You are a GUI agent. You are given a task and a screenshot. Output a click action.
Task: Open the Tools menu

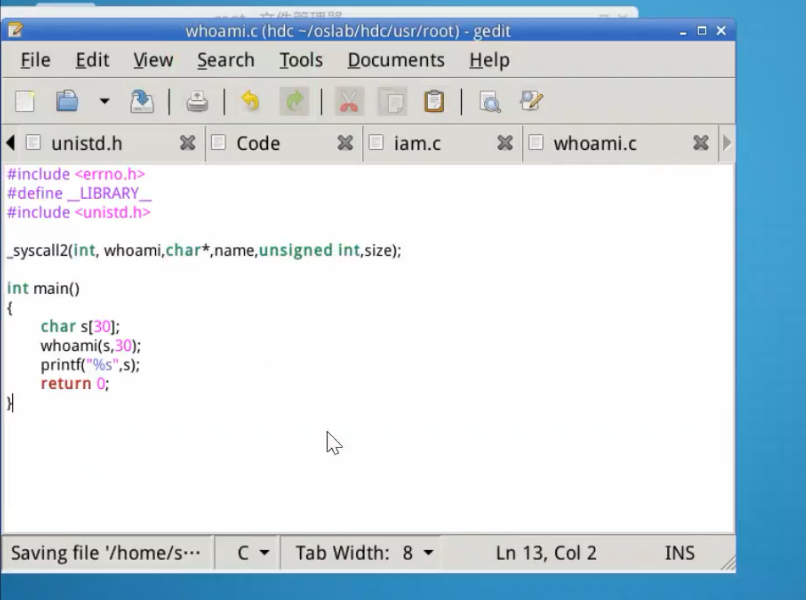pos(300,60)
